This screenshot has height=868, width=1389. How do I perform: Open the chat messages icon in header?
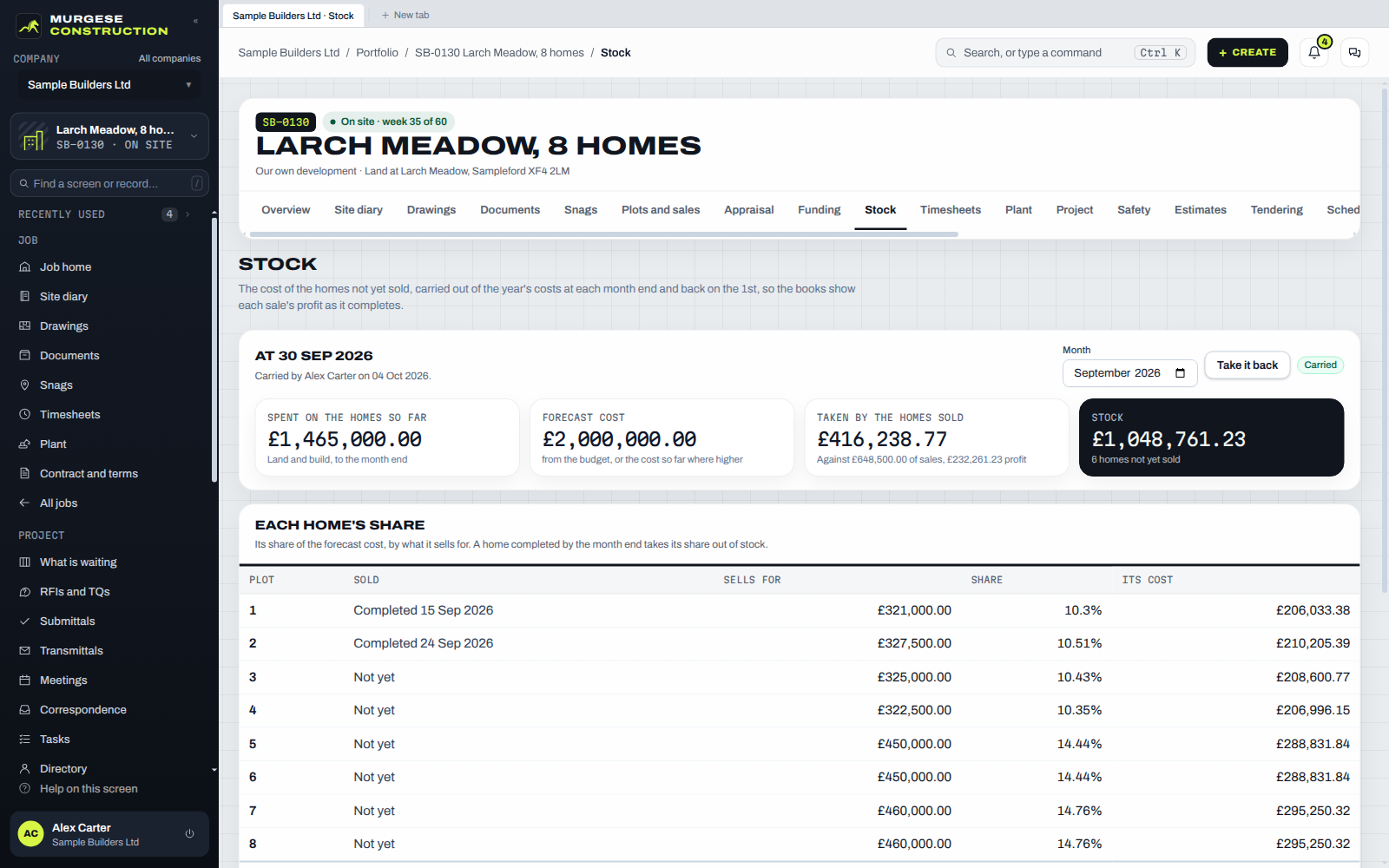(1354, 53)
